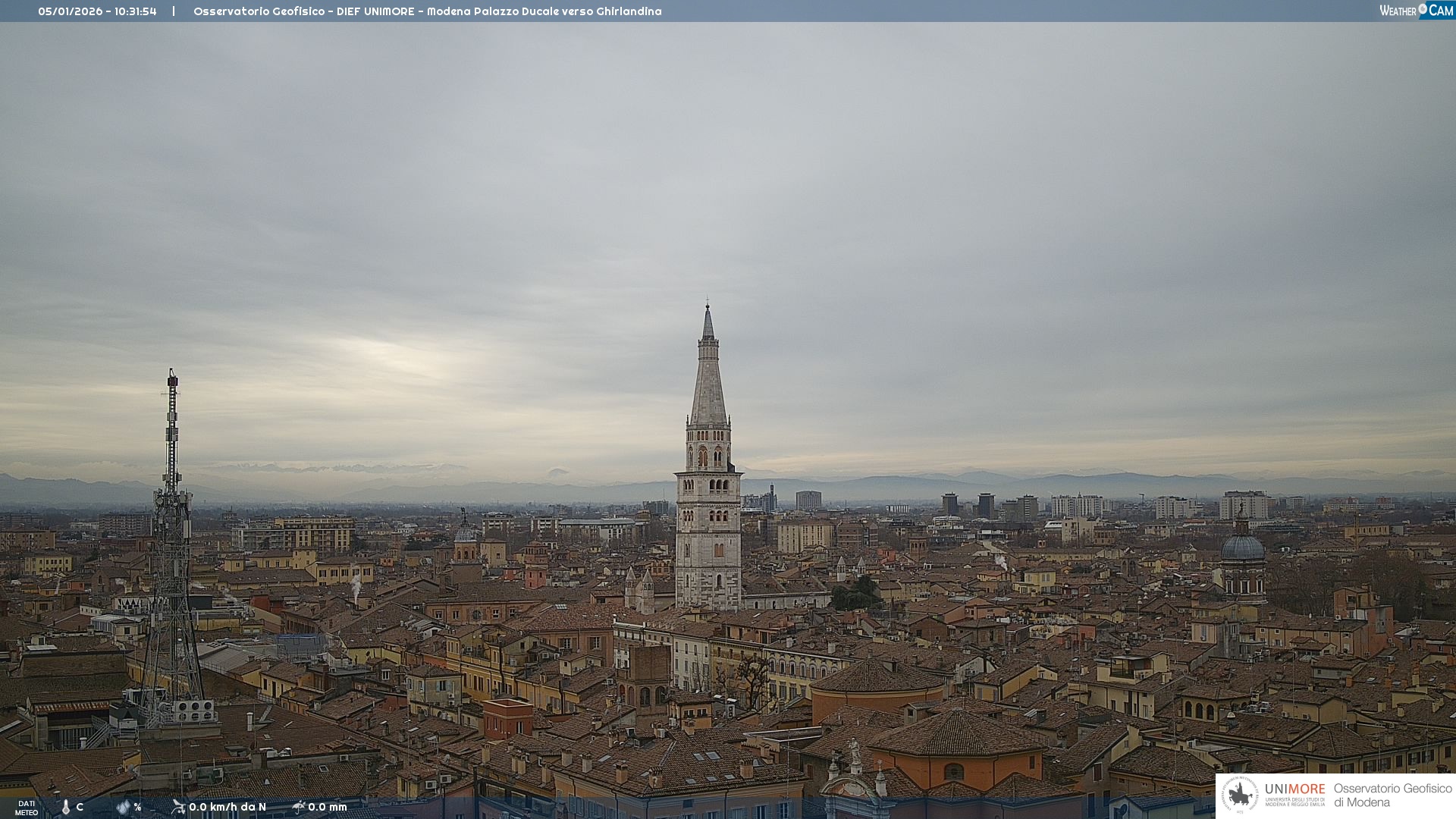Click the humidity percent symbol

point(137,807)
